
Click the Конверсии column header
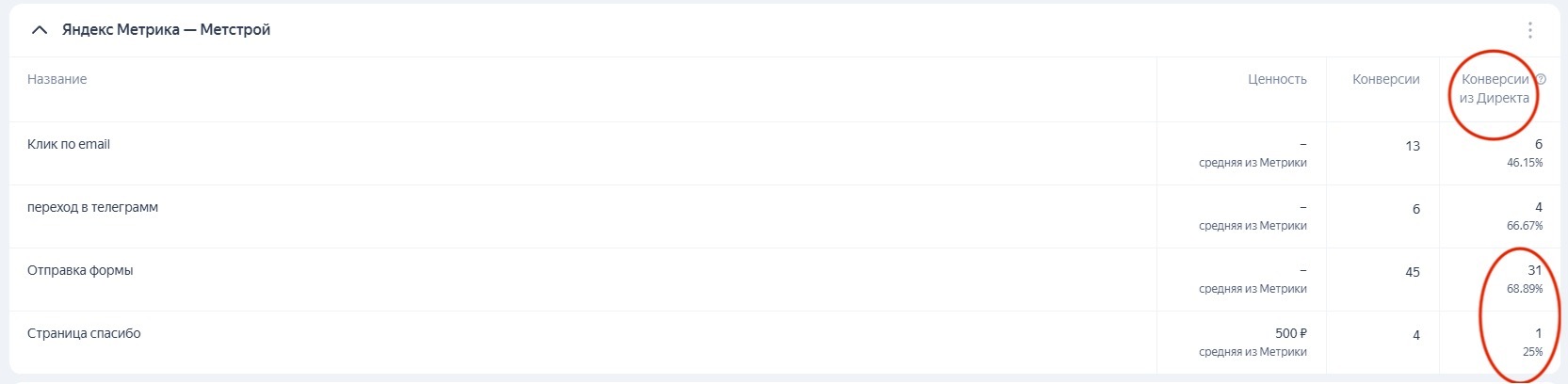click(x=1385, y=80)
